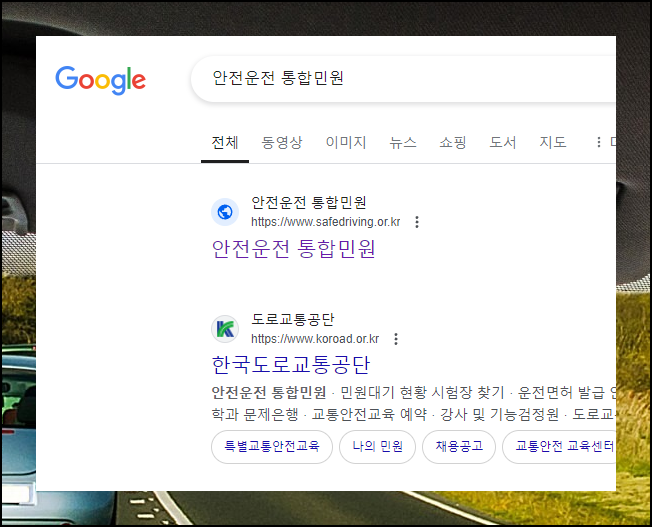Switch to the 도서 tab

pos(502,143)
